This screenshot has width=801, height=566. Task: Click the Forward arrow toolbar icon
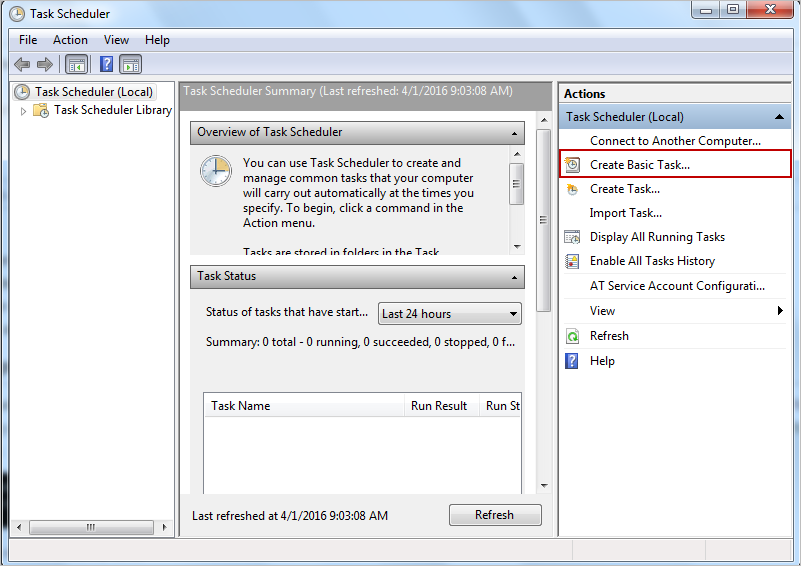click(45, 64)
